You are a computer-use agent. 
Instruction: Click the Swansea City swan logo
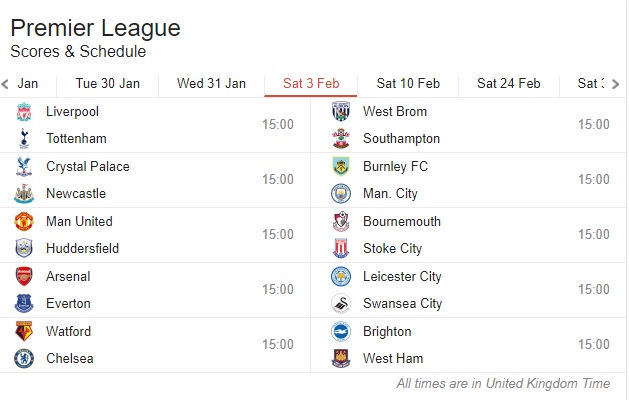pyautogui.click(x=341, y=304)
